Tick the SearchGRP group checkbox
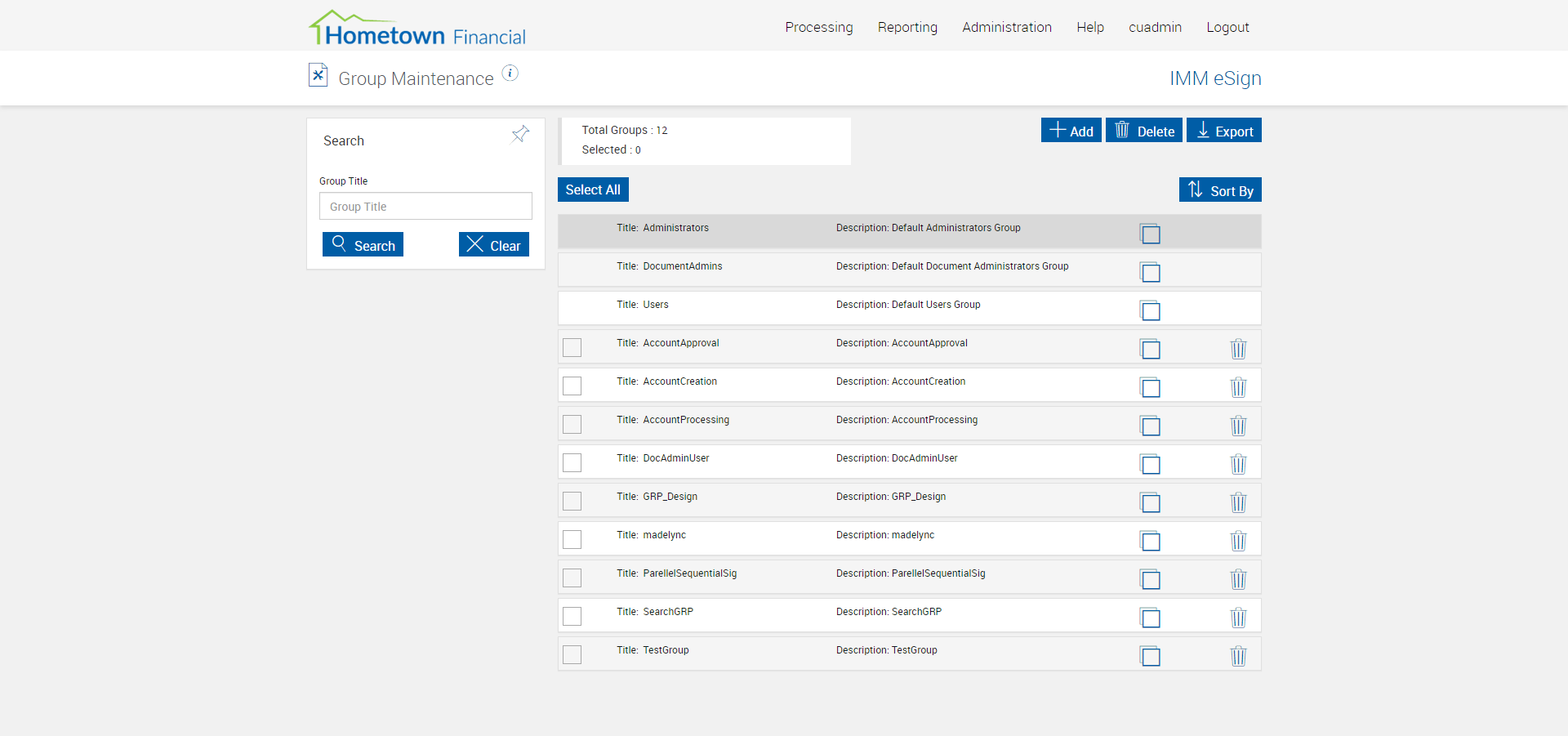1568x736 pixels. [572, 616]
